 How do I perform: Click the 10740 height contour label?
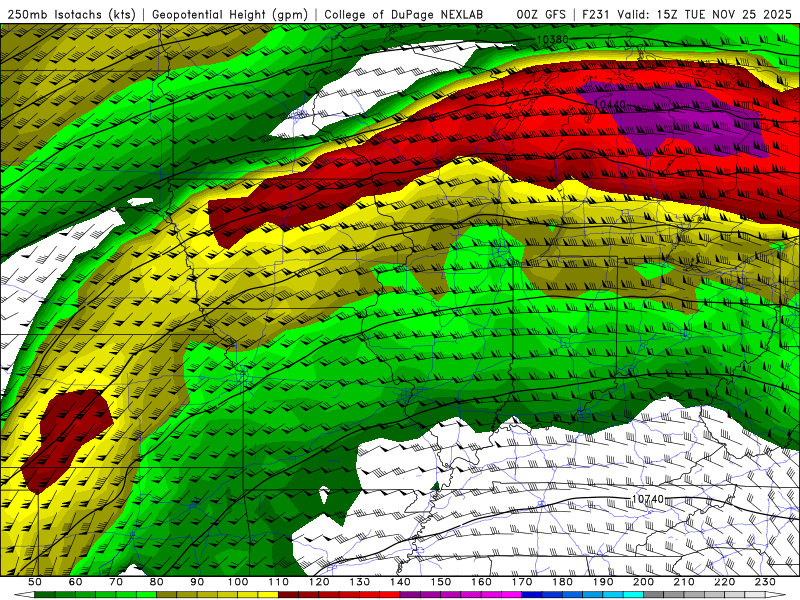647,498
